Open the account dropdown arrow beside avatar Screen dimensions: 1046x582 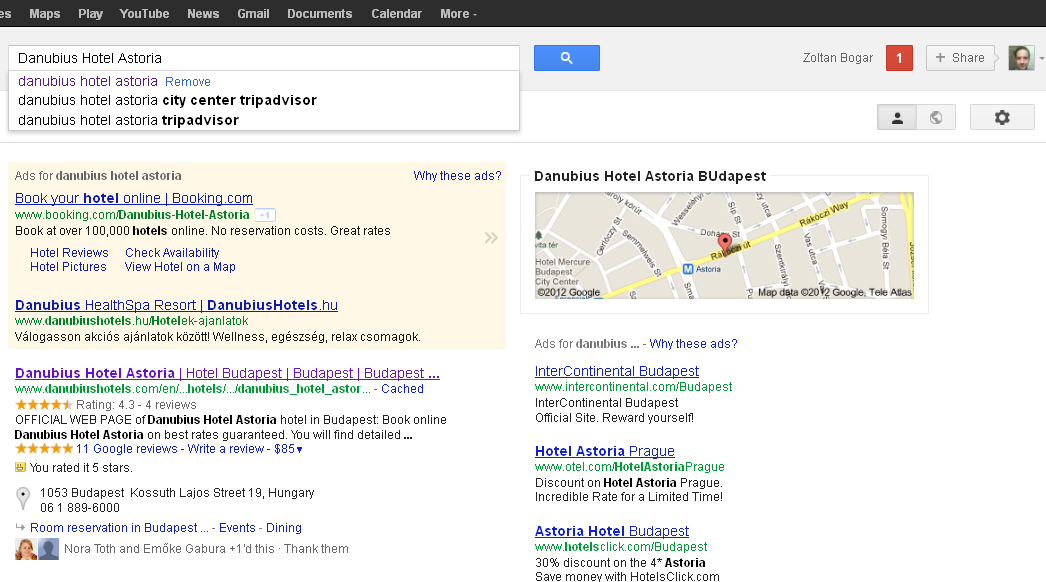coord(1041,58)
